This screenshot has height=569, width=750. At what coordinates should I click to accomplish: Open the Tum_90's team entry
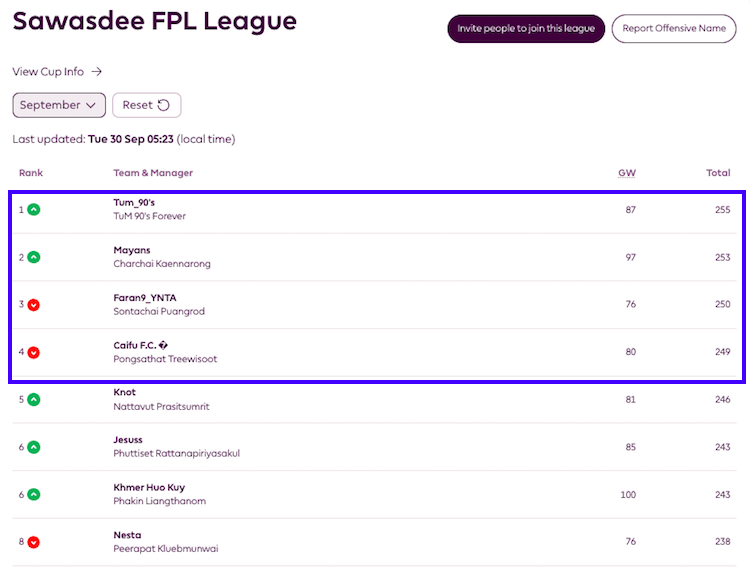coord(135,203)
